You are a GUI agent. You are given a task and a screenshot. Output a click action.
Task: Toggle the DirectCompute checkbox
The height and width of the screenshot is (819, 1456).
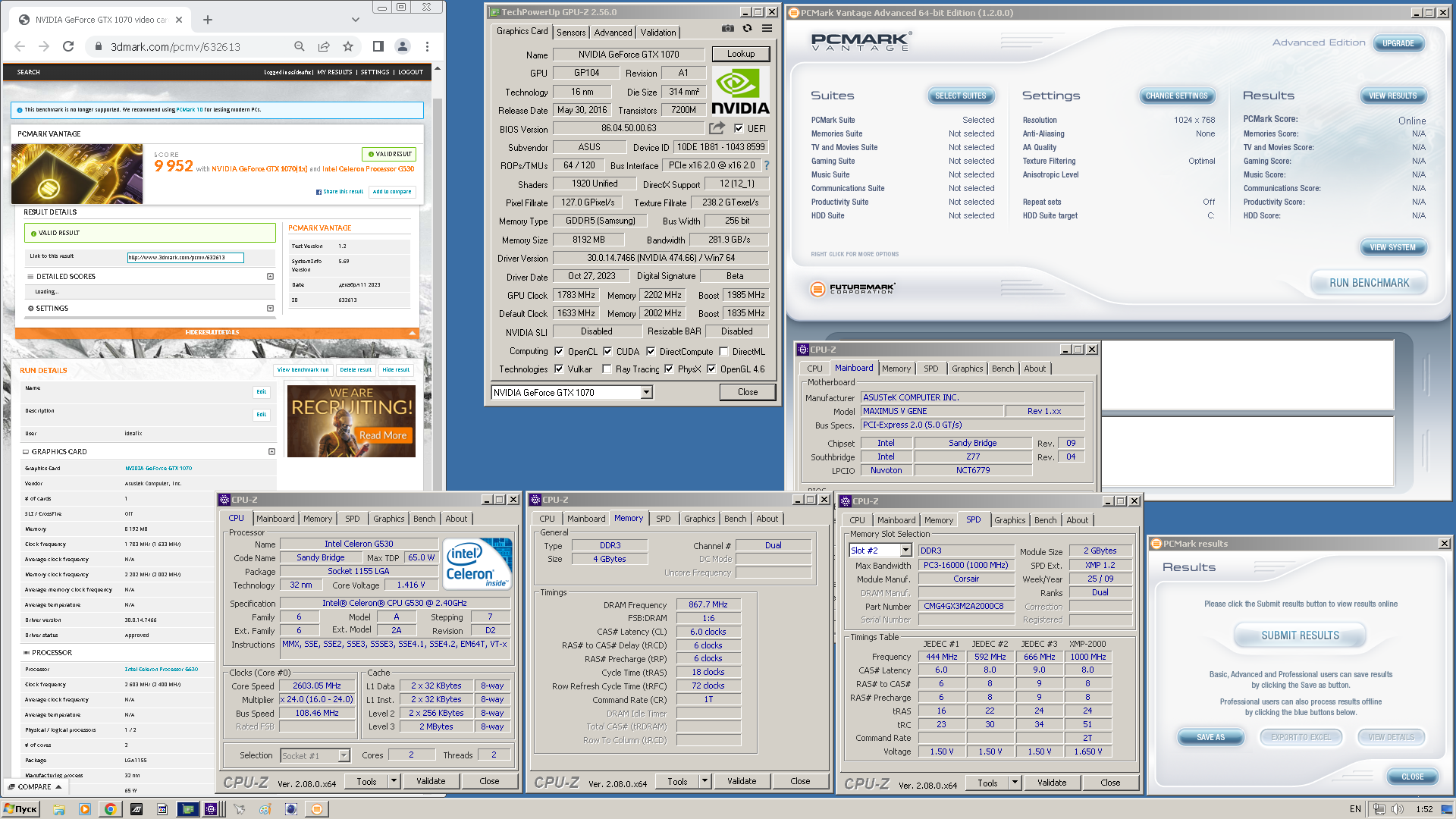point(651,352)
